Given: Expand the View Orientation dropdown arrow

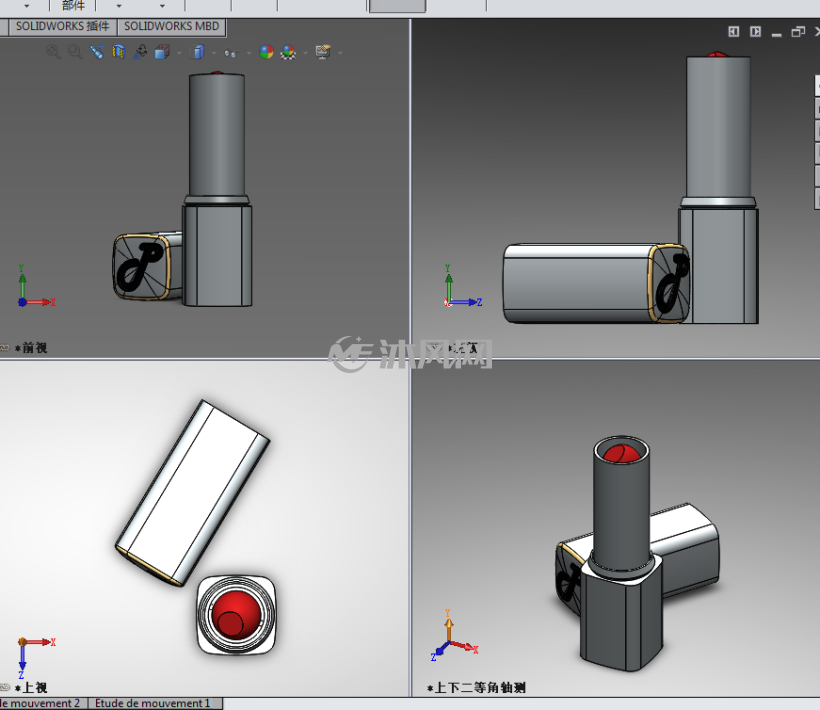Looking at the screenshot, I should point(179,53).
